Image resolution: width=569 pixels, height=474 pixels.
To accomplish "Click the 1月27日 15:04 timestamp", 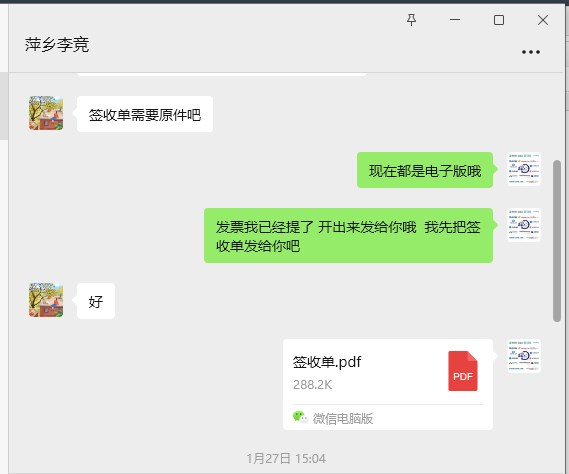I will pyautogui.click(x=286, y=458).
